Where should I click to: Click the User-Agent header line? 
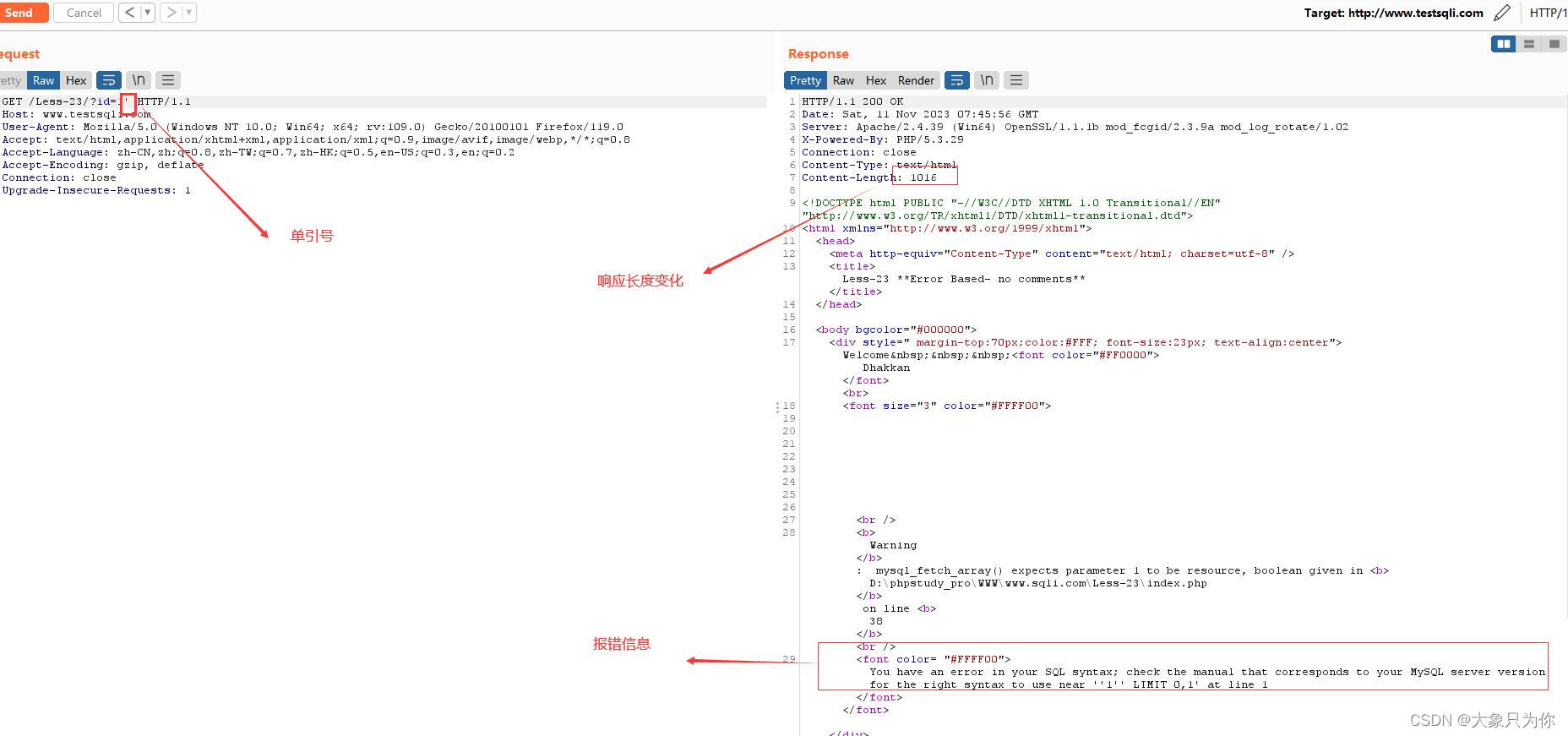[x=313, y=127]
